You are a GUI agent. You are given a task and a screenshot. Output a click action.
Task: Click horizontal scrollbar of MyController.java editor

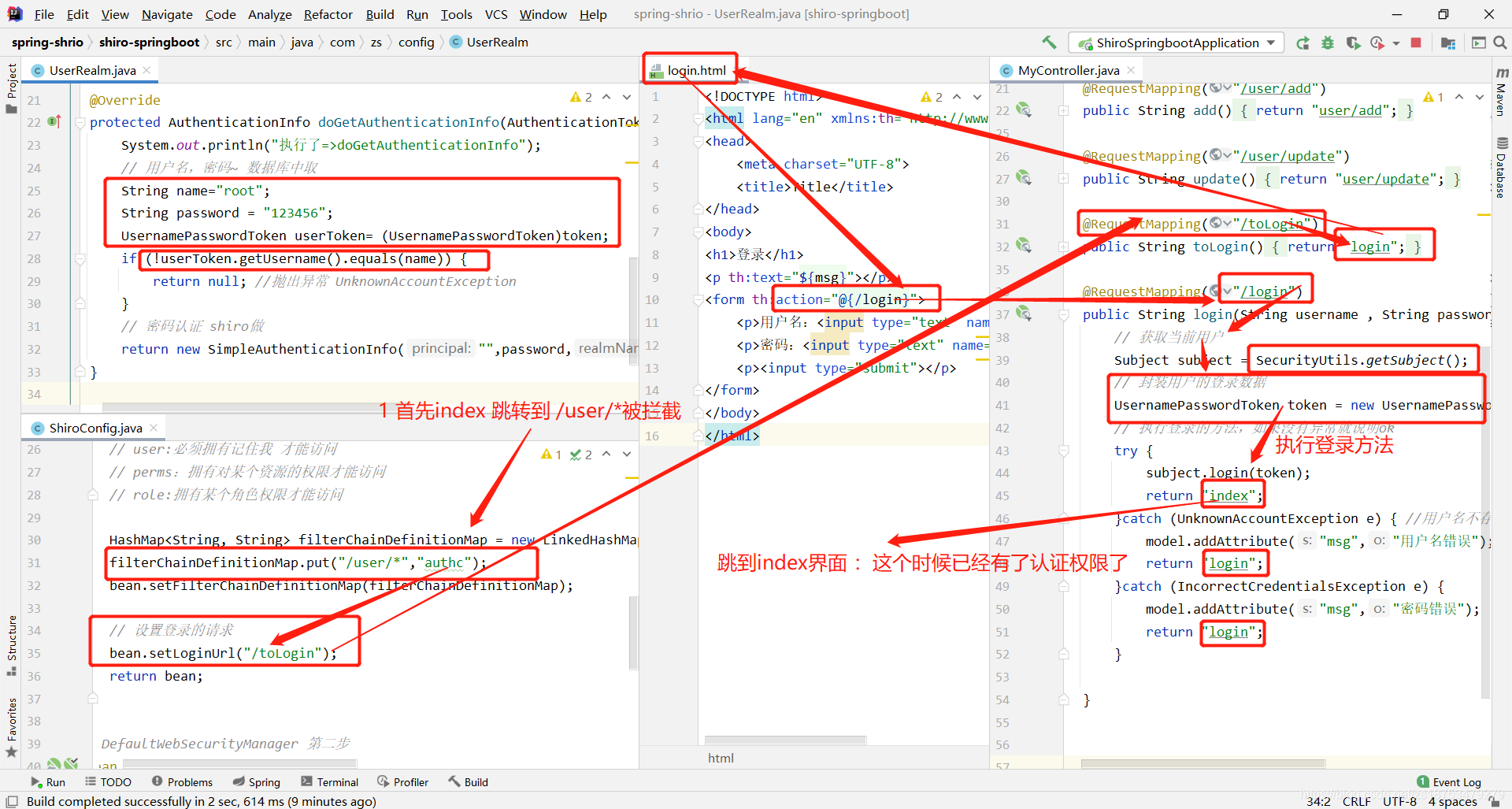pos(1203,763)
